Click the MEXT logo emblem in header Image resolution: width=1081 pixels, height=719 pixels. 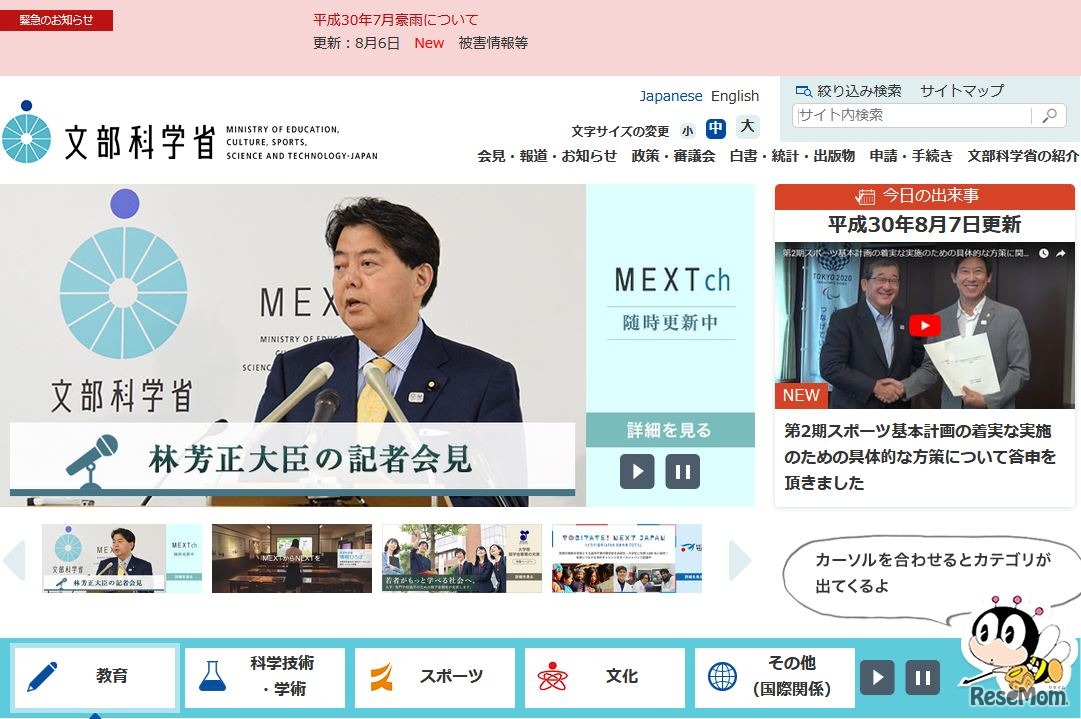click(26, 132)
